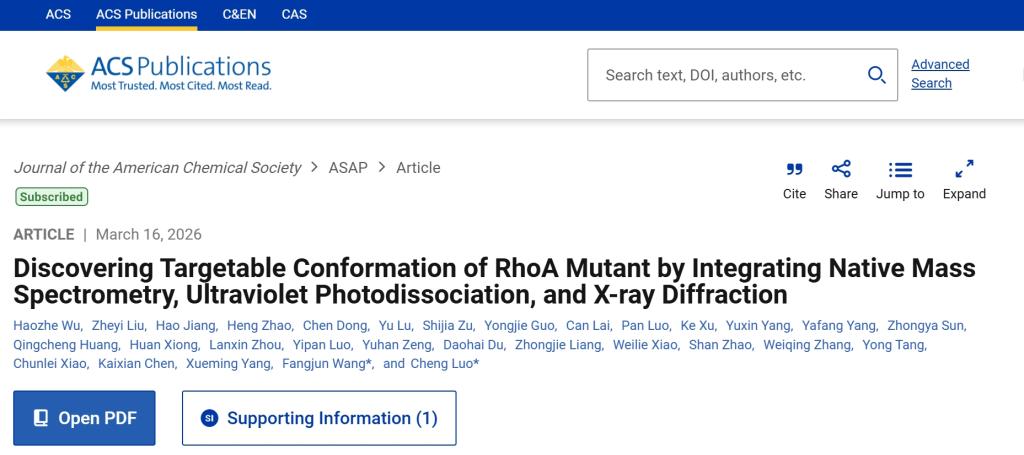Go to Journal of the American Chemical Society
The width and height of the screenshot is (1024, 455).
point(157,167)
